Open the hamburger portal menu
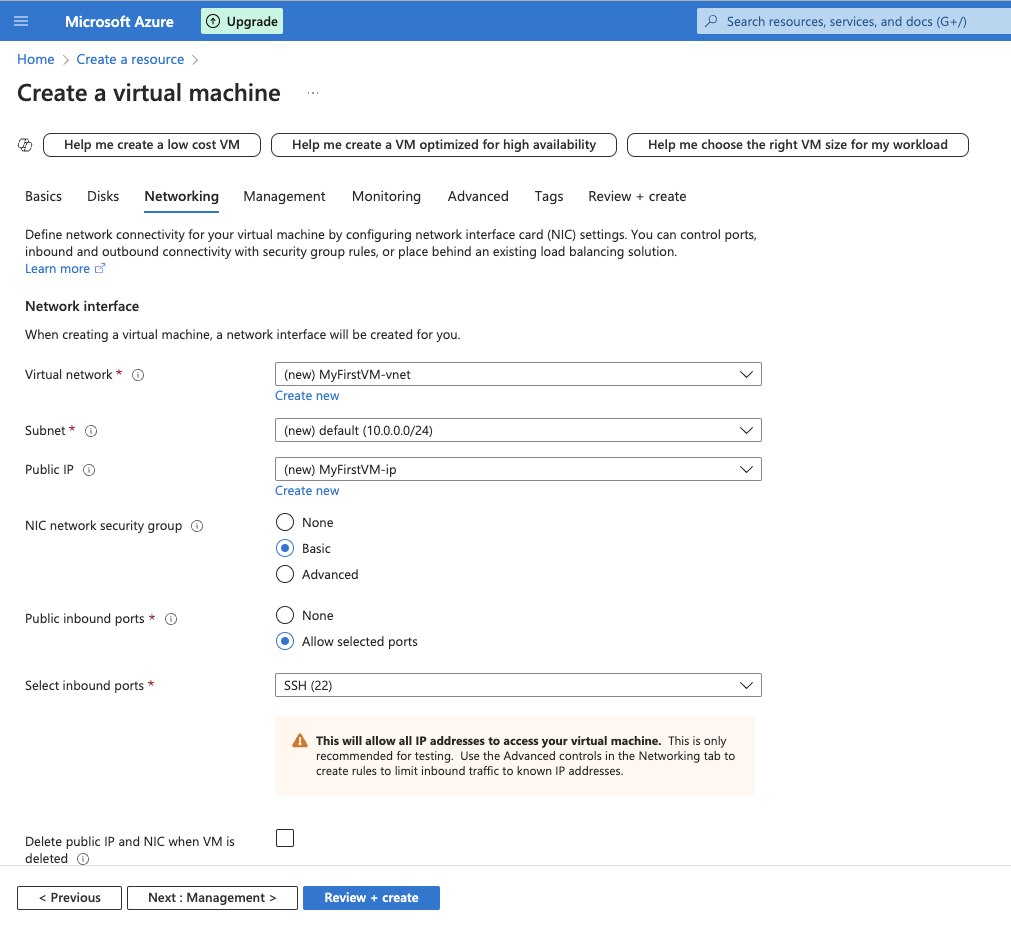Screen dimensions: 1011x929 pyautogui.click(x=21, y=21)
